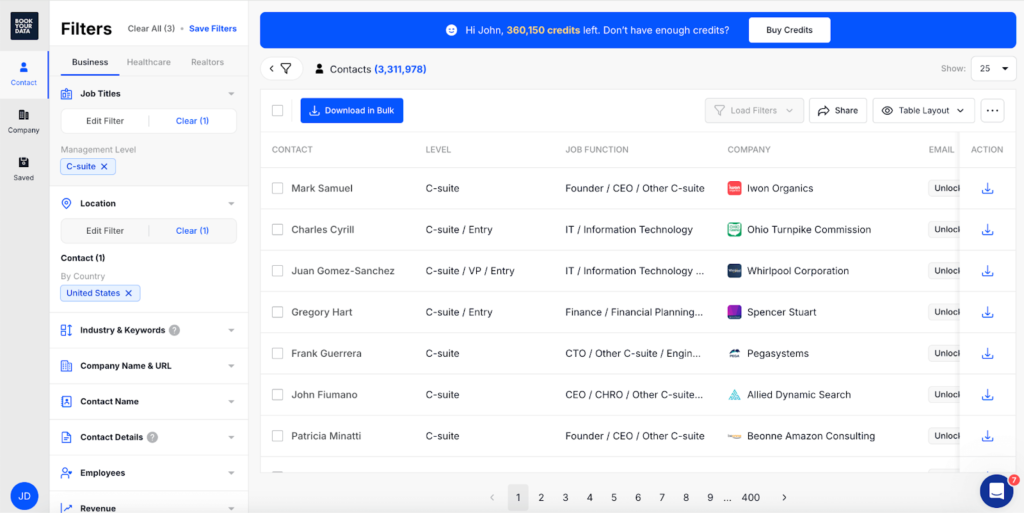The width and height of the screenshot is (1024, 513).
Task: Click the Share button
Action: point(838,110)
